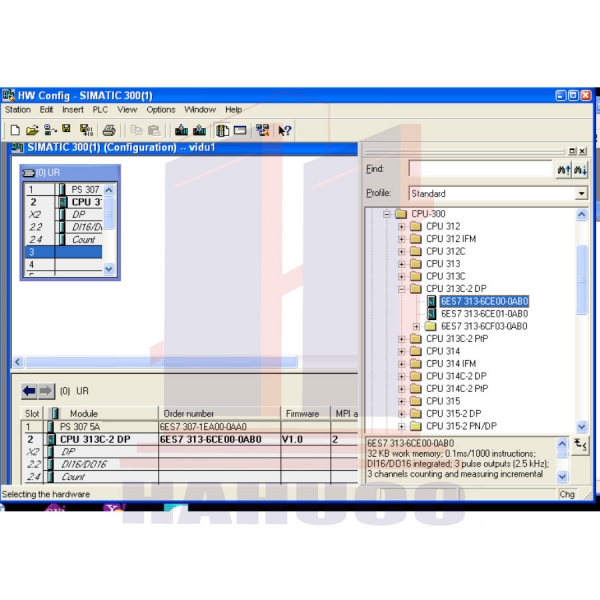
Task: Click the forward arrow above module table
Action: (46, 391)
